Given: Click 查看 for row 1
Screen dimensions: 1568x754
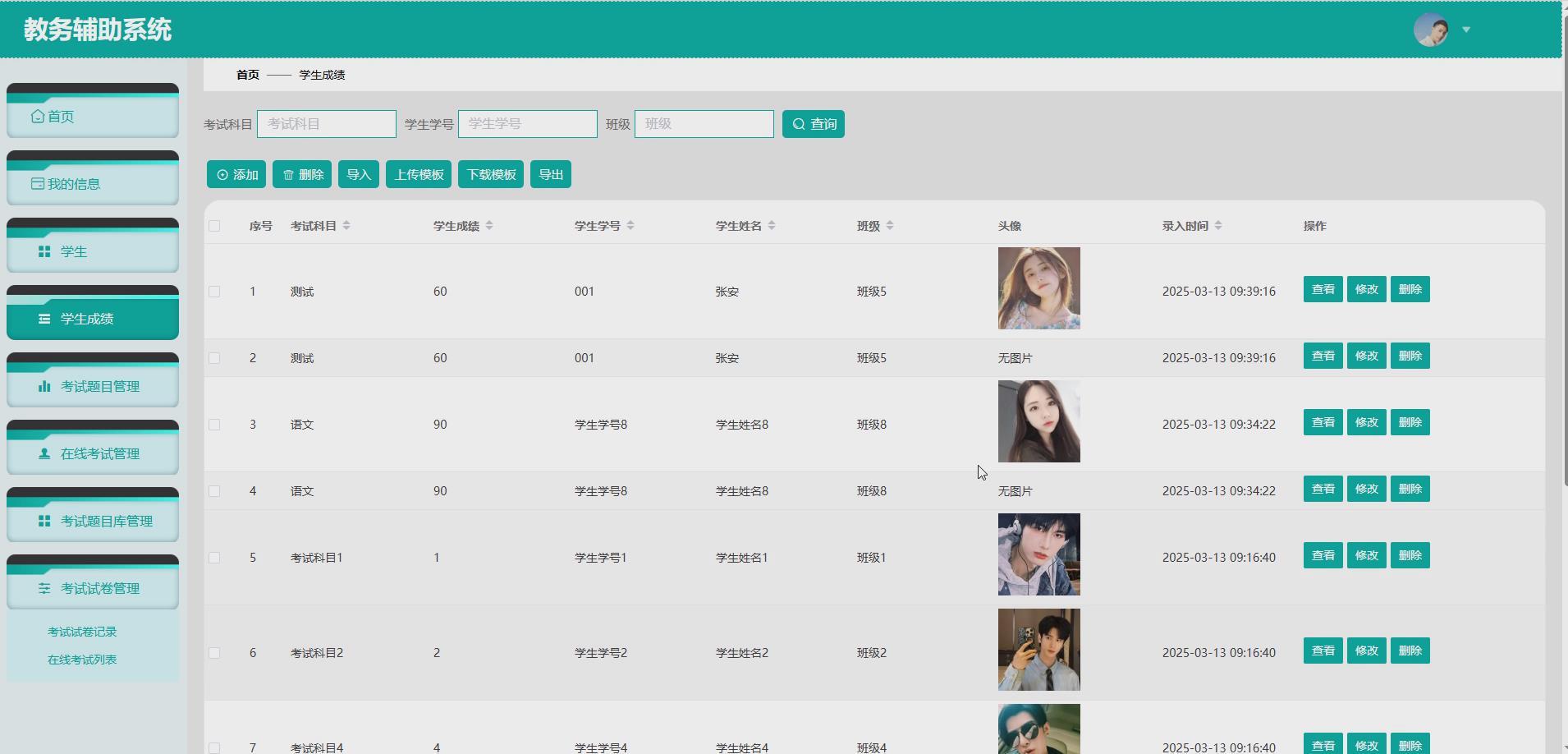Looking at the screenshot, I should click(x=1323, y=289).
